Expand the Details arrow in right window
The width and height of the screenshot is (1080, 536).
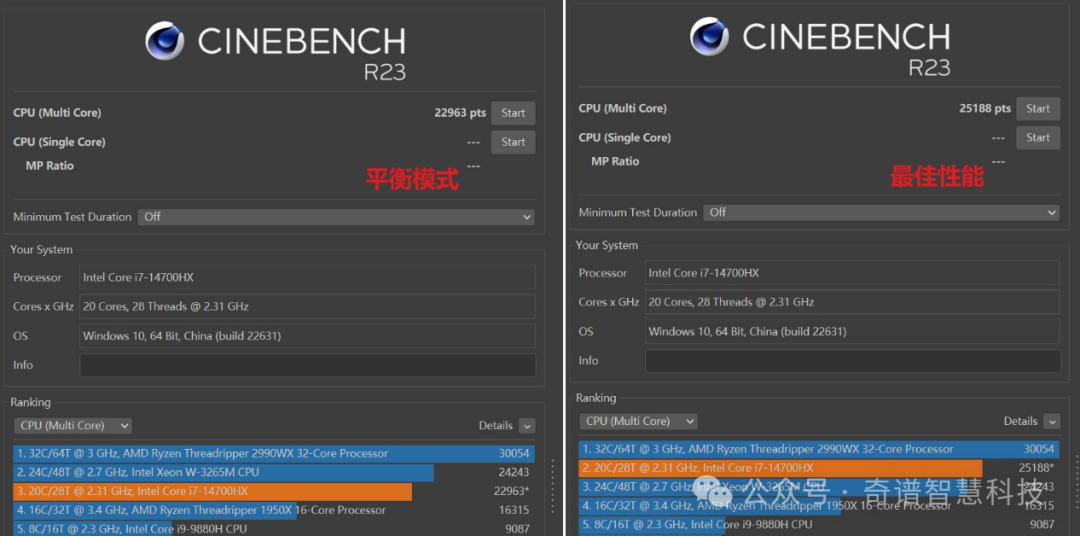[x=1052, y=421]
